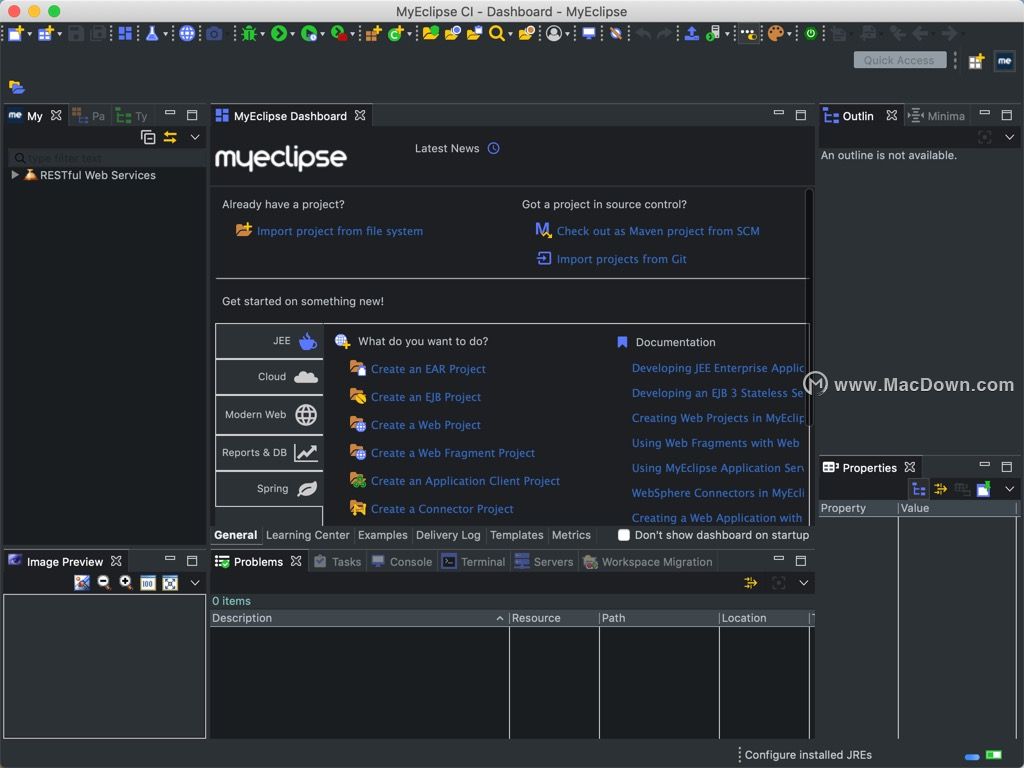
Task: Click Import project from file system link
Action: pos(340,231)
